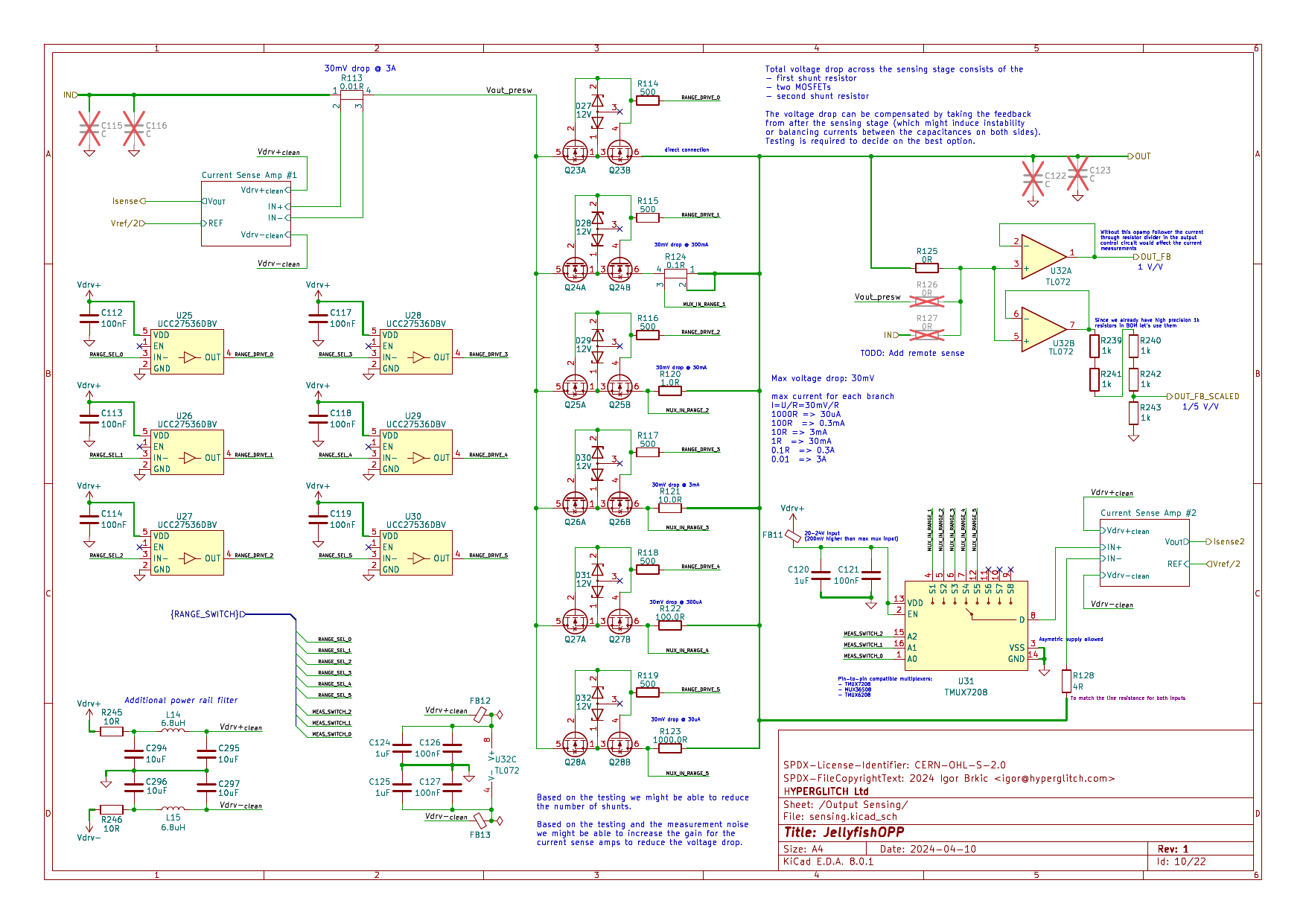The image size is (1306, 924).
Task: Click the FB11 ferrite bead symbol
Action: pyautogui.click(x=793, y=536)
